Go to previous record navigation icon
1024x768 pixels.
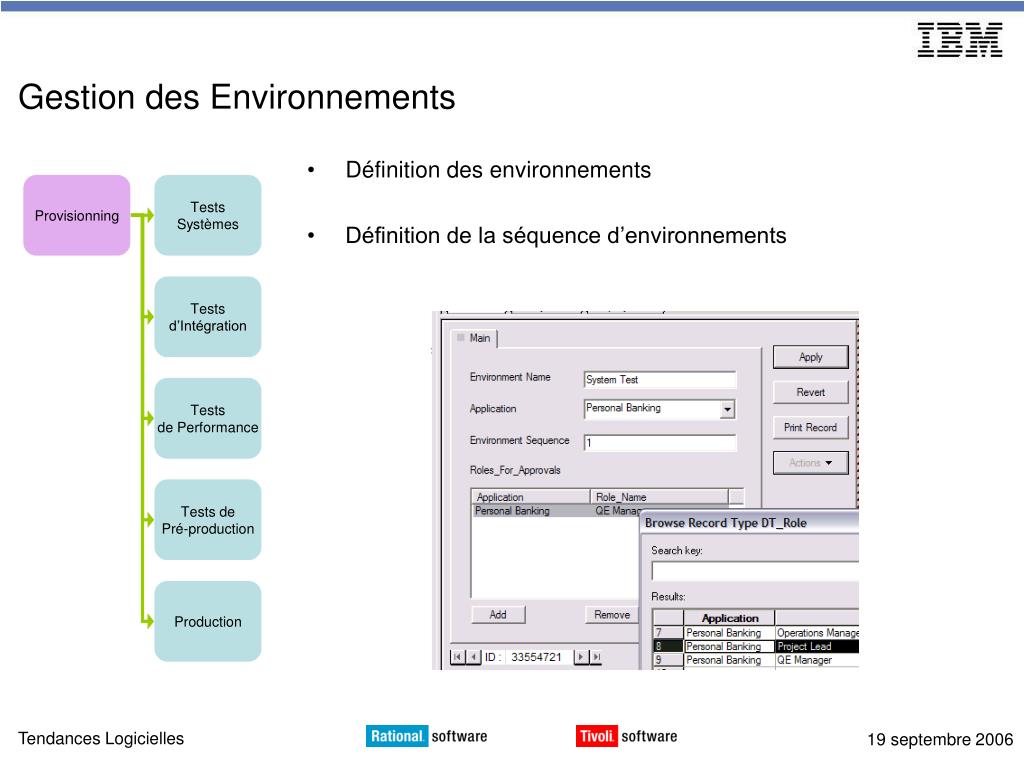[x=473, y=657]
